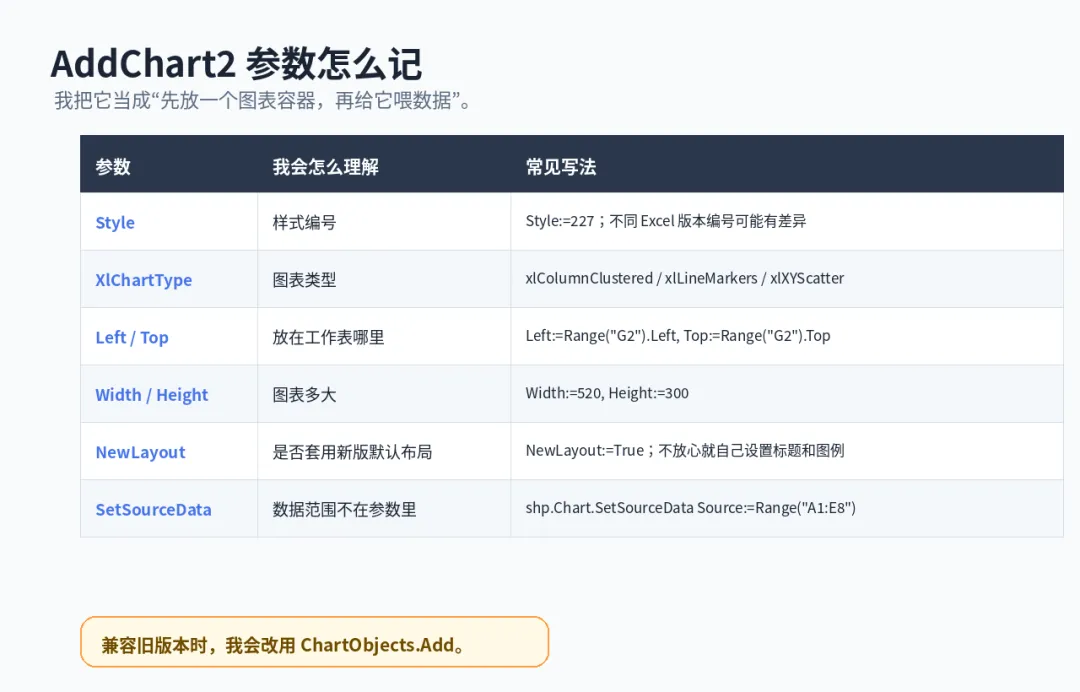
Task: Click the SetSourceData parameter name
Action: pos(153,510)
